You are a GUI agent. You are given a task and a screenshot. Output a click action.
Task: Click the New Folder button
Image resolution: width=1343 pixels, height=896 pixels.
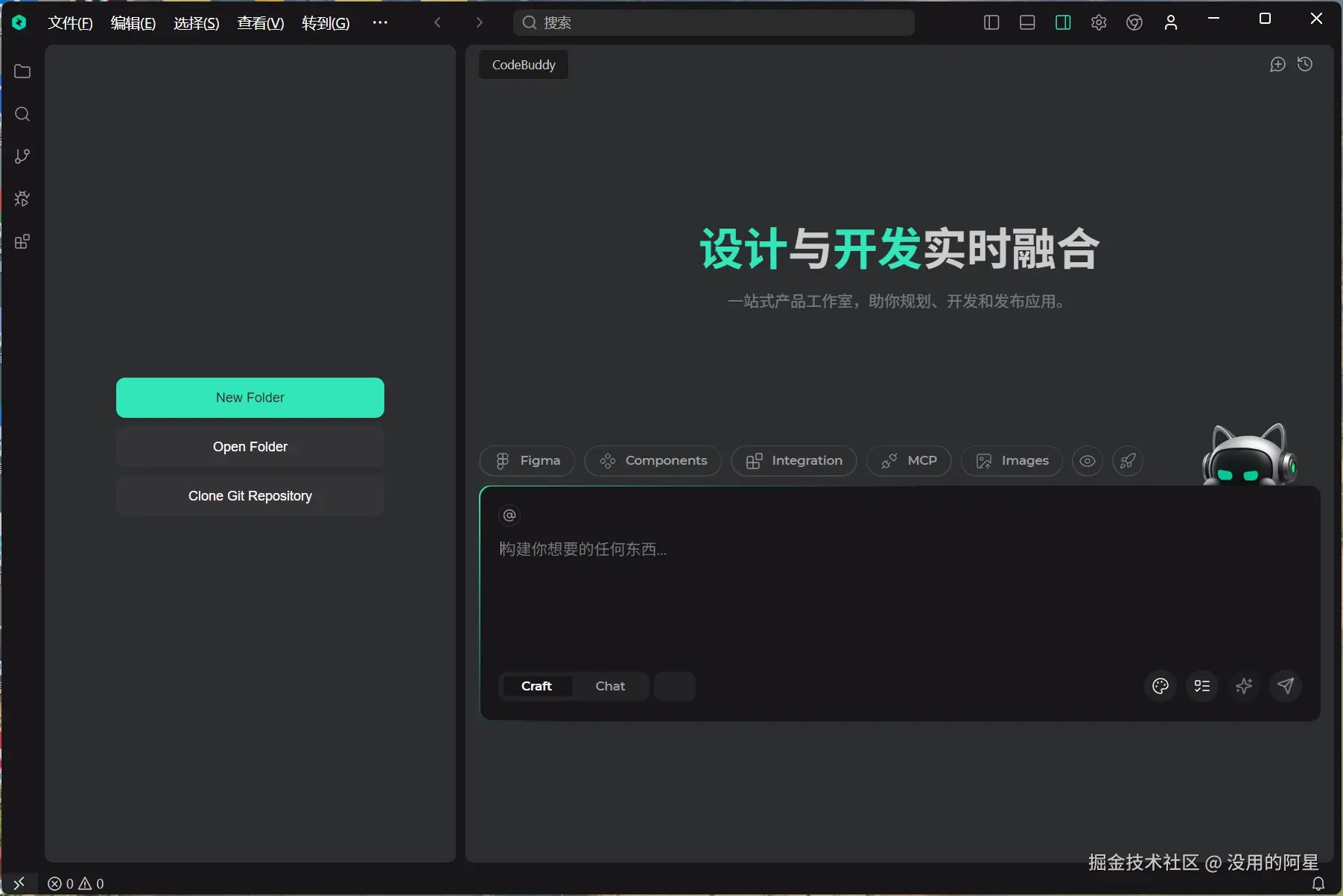tap(250, 398)
